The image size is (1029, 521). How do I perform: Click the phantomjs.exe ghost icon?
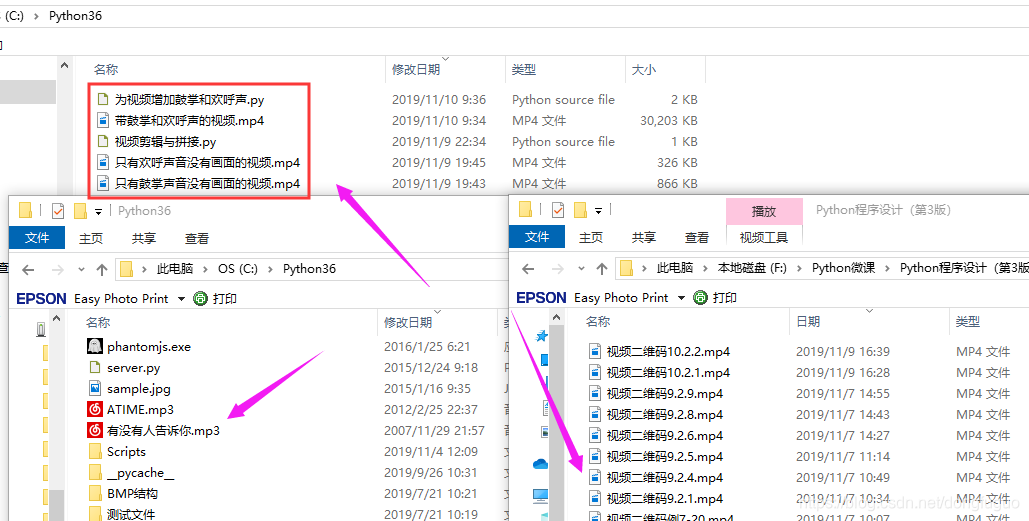click(94, 346)
